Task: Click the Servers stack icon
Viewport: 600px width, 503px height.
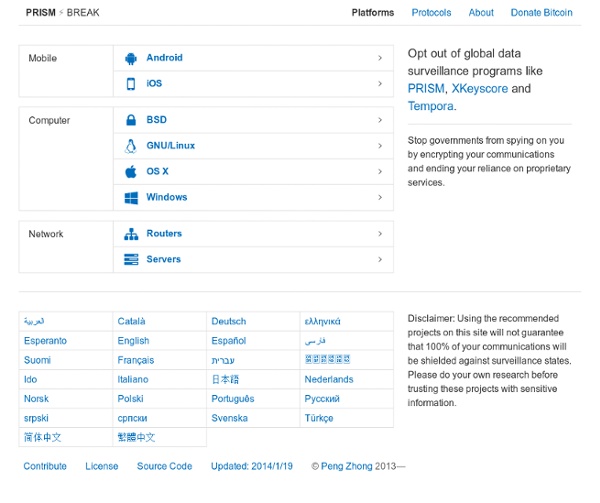Action: click(131, 260)
